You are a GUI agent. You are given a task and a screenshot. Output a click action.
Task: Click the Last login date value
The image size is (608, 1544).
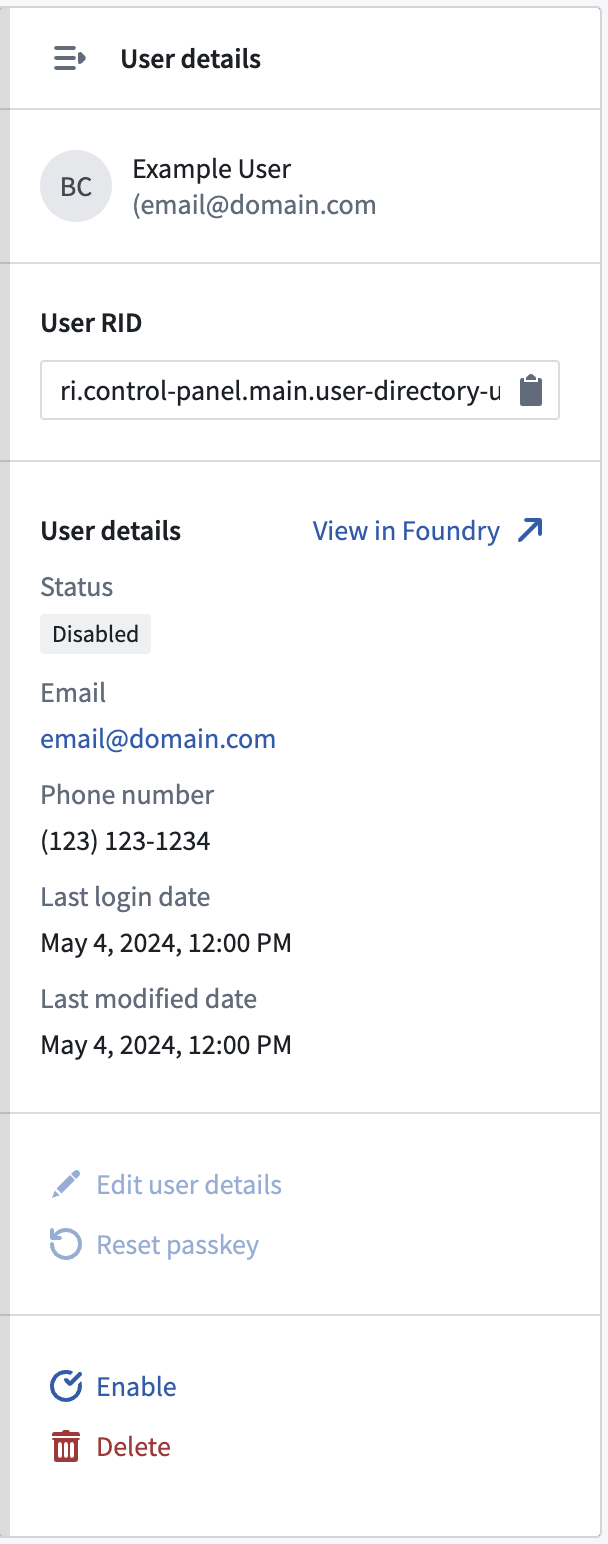166,943
